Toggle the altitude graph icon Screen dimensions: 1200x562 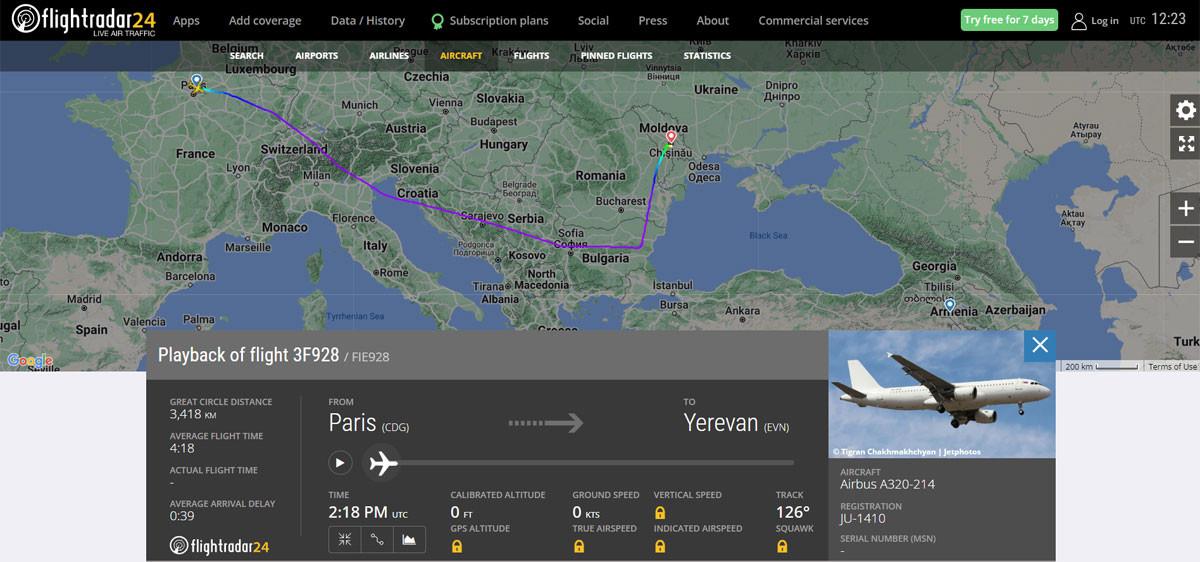[x=409, y=539]
